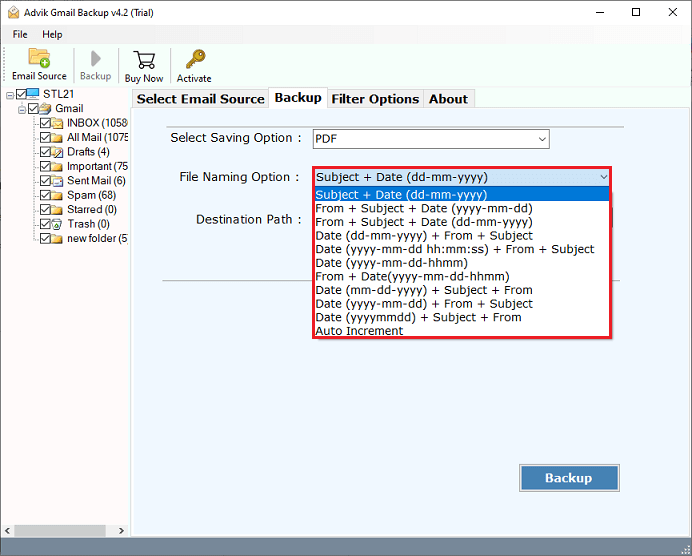Click the STL21 computer icon
The image size is (692, 556).
33,94
